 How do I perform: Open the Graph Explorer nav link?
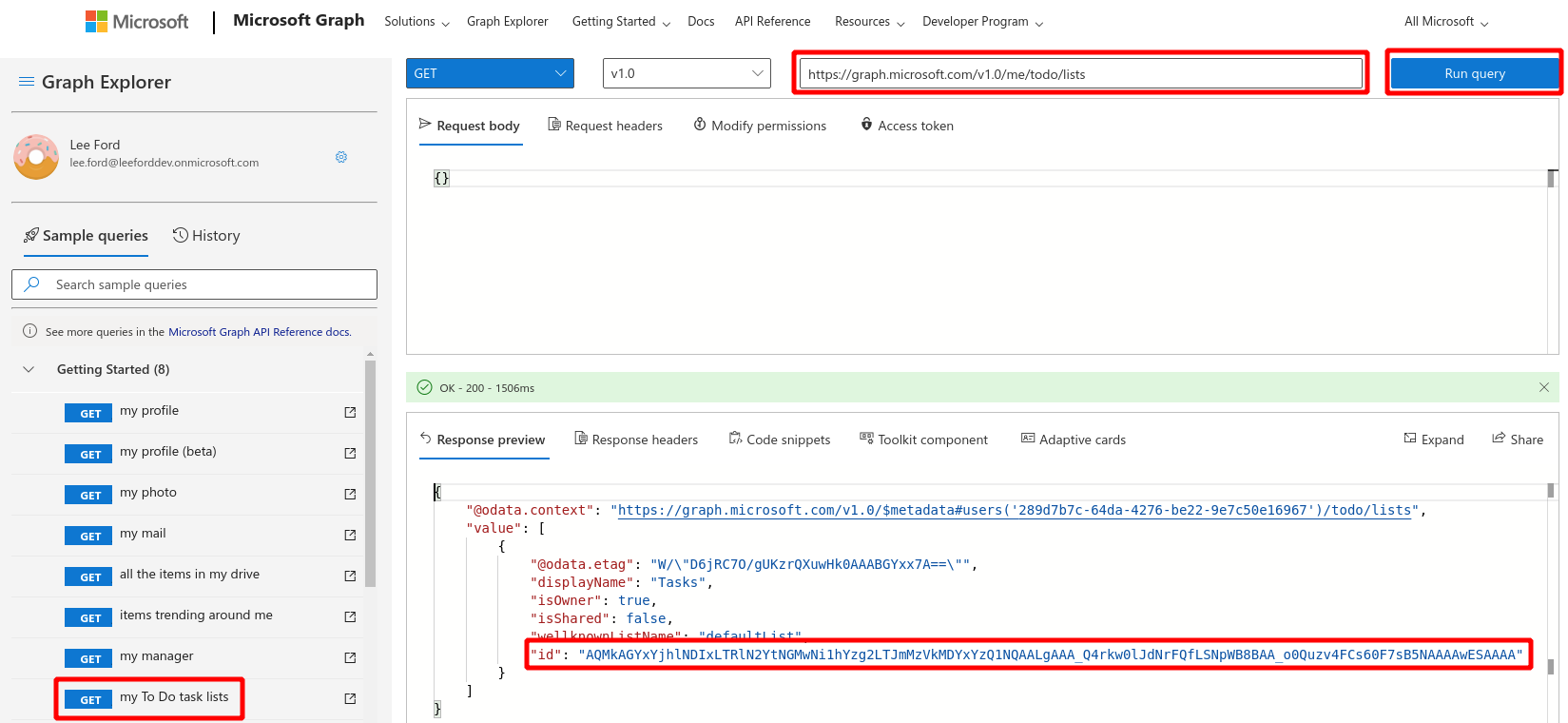click(508, 22)
